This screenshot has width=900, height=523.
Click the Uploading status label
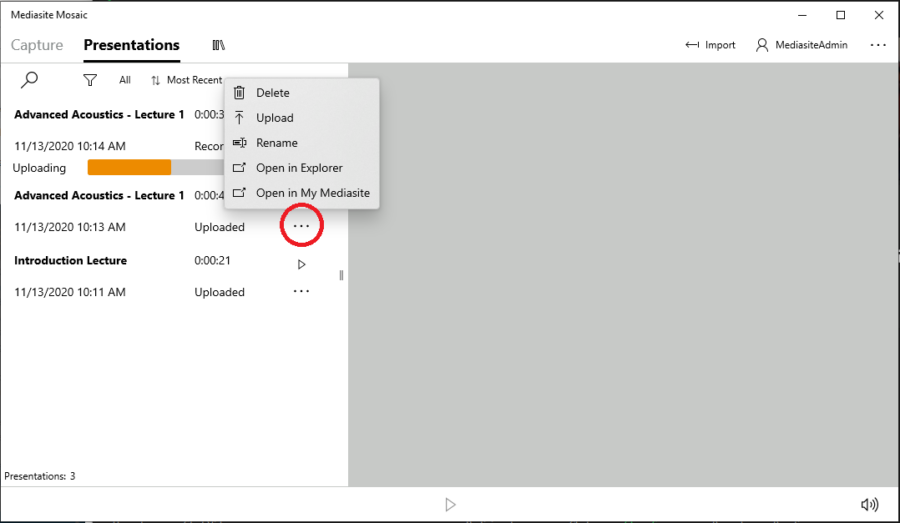coord(39,168)
